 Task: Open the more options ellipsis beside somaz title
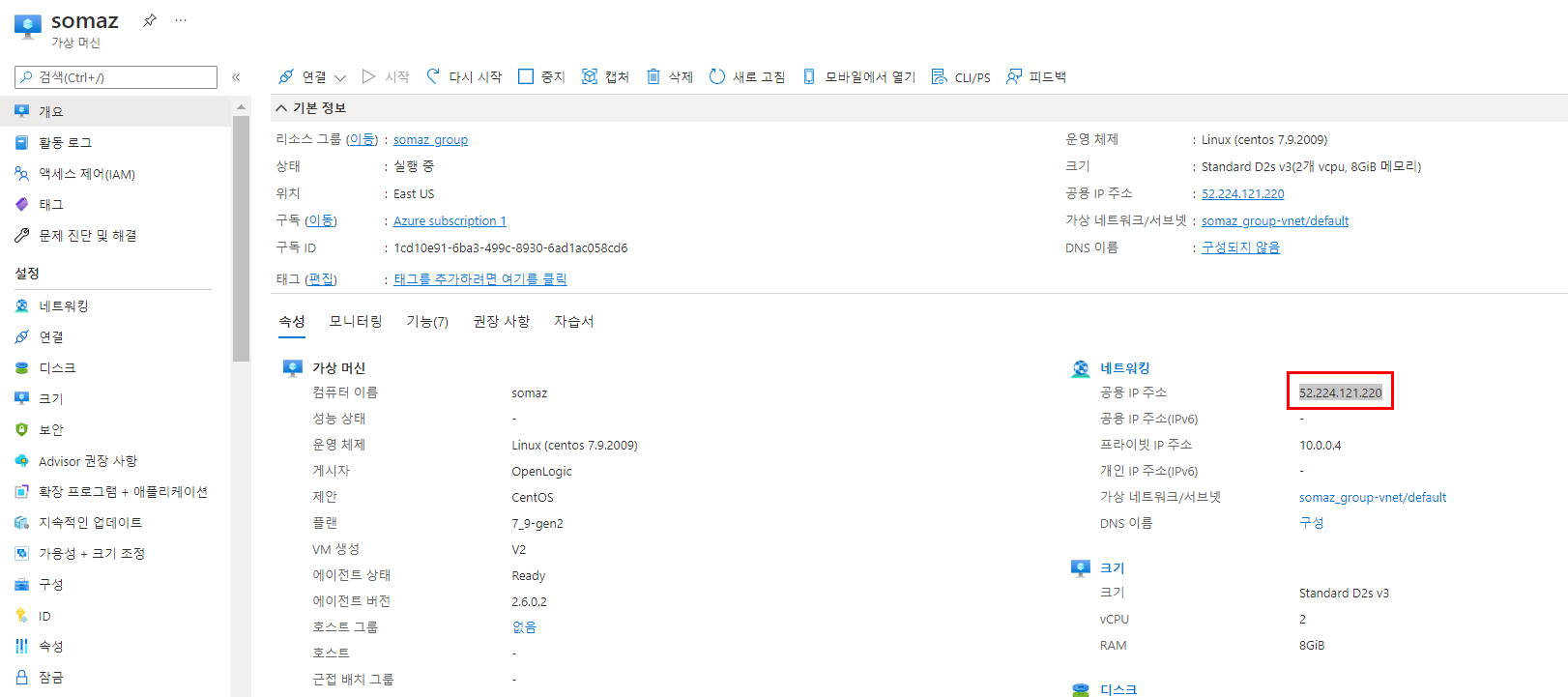[x=181, y=20]
